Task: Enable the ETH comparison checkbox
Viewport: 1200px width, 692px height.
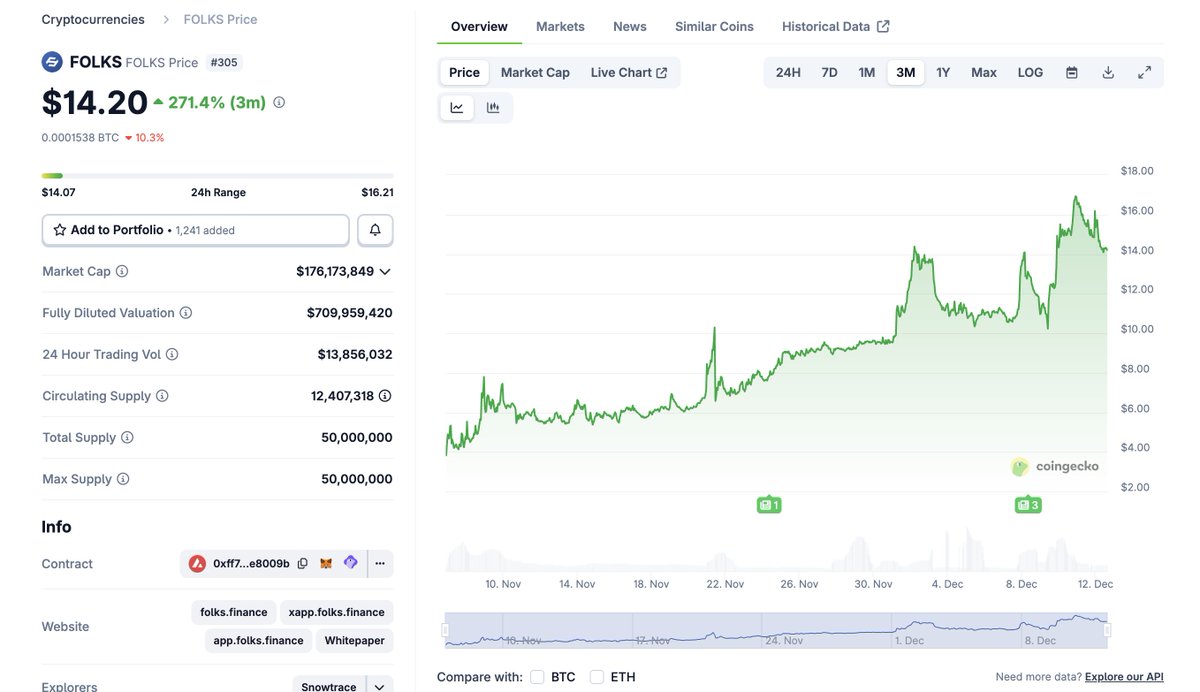Action: coord(597,677)
